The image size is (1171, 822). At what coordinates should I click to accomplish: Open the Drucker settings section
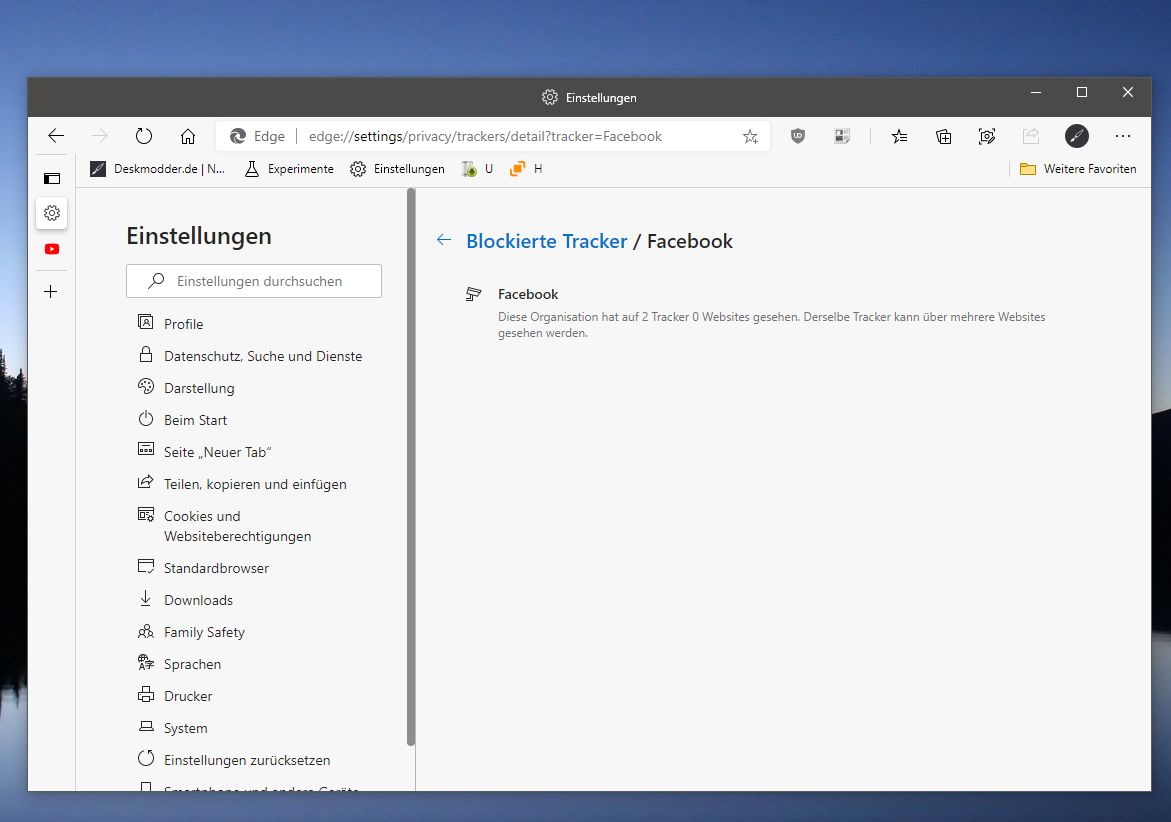pos(188,697)
